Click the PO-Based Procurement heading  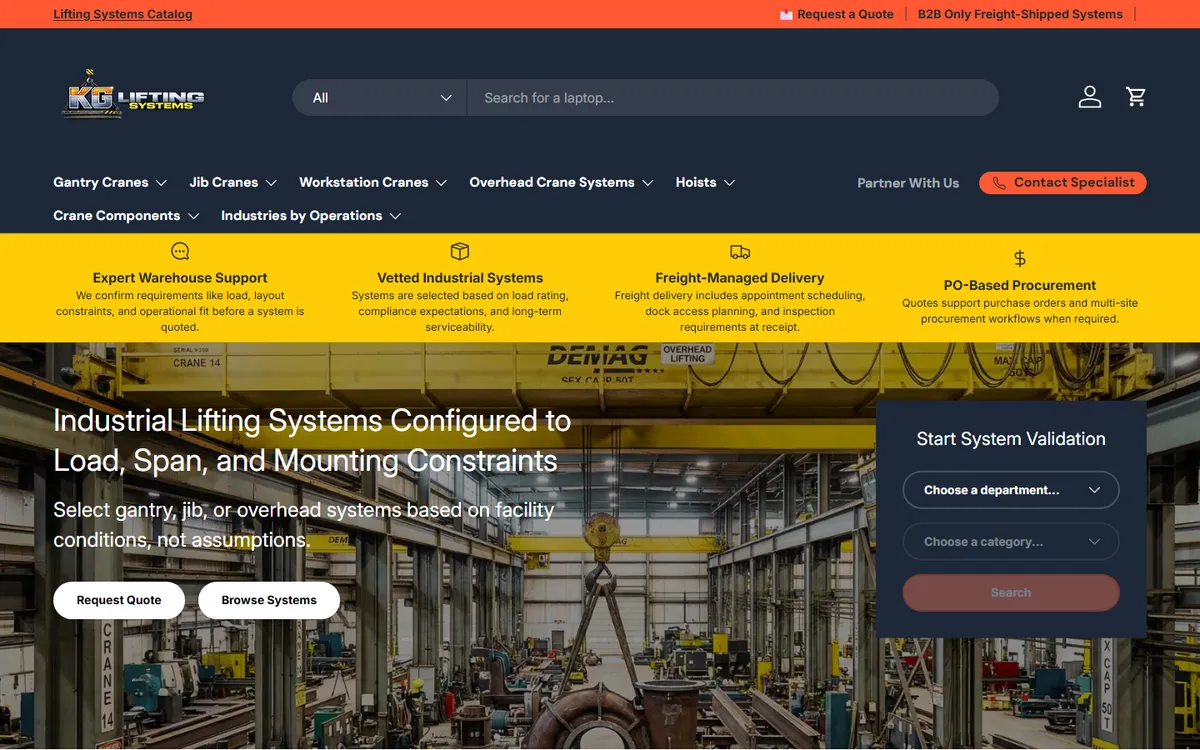pos(1020,285)
